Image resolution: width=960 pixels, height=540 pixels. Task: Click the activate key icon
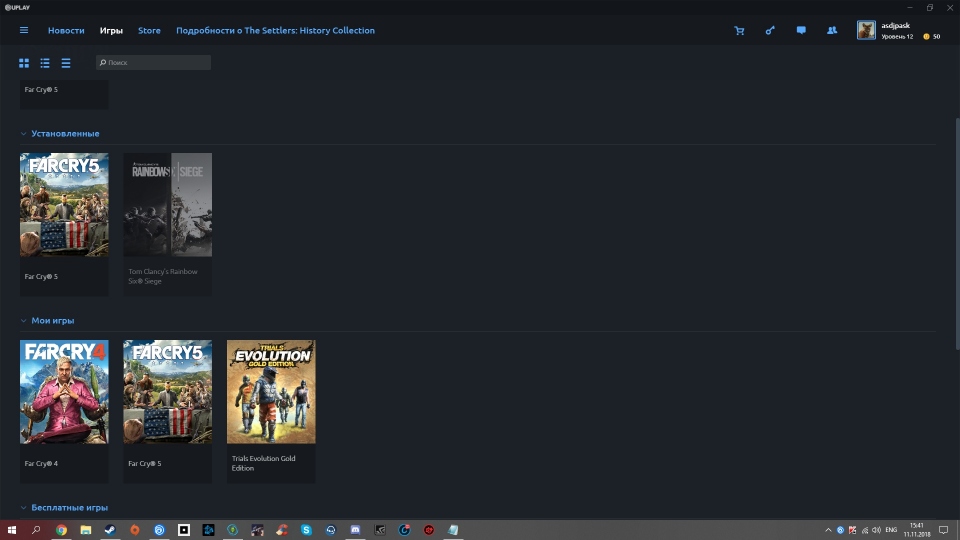pyautogui.click(x=770, y=31)
